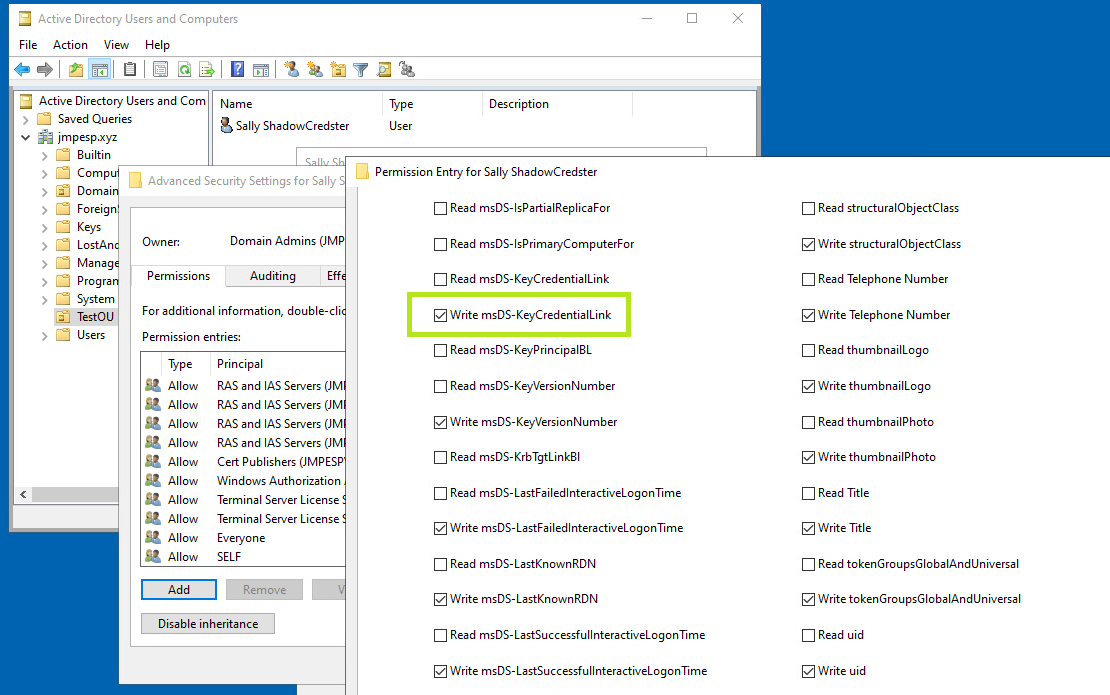Toggle the Show/Hide Console Tree toolbar icon
The height and width of the screenshot is (695, 1110).
point(100,69)
